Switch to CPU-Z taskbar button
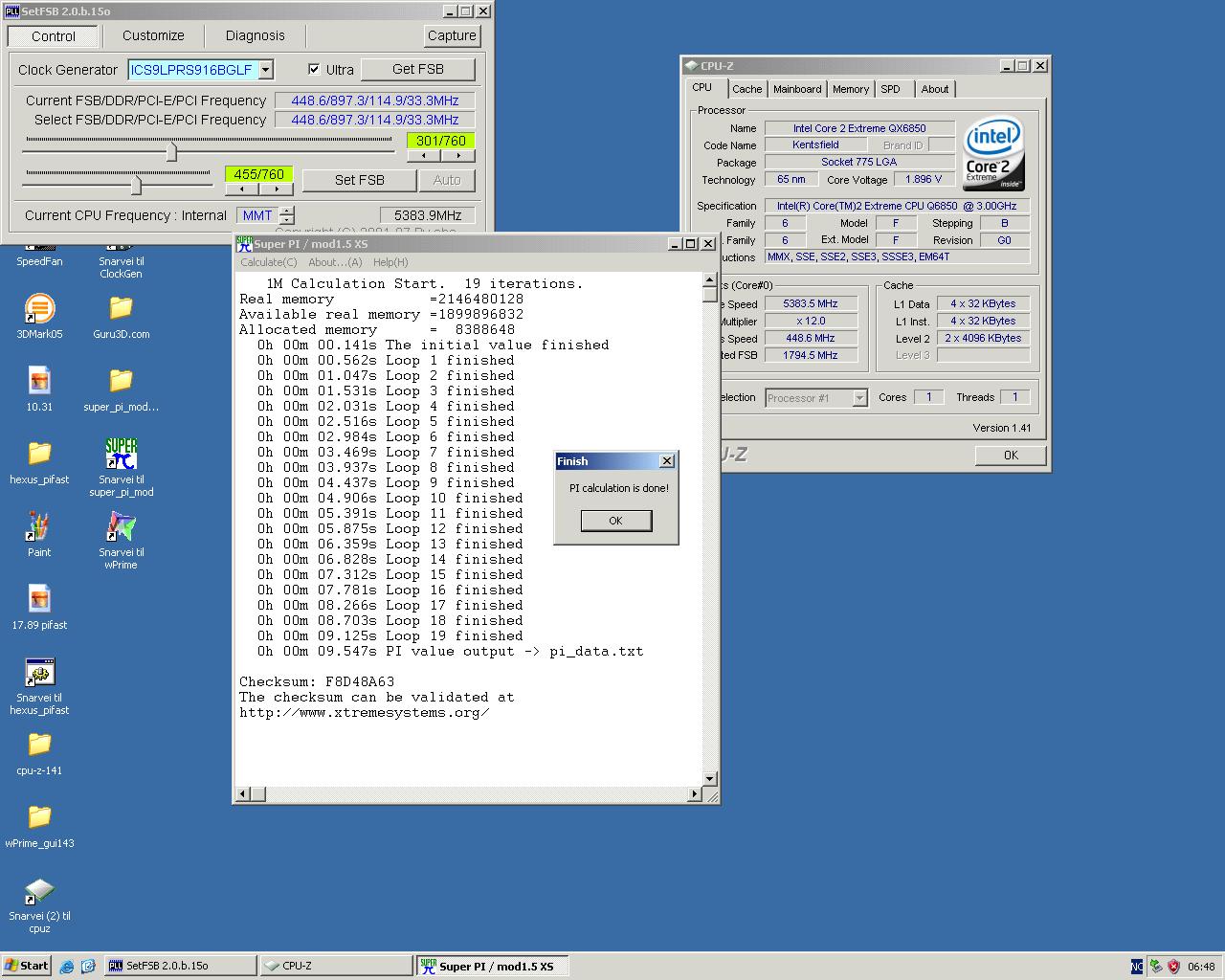This screenshot has height=980, width=1225. 336,966
